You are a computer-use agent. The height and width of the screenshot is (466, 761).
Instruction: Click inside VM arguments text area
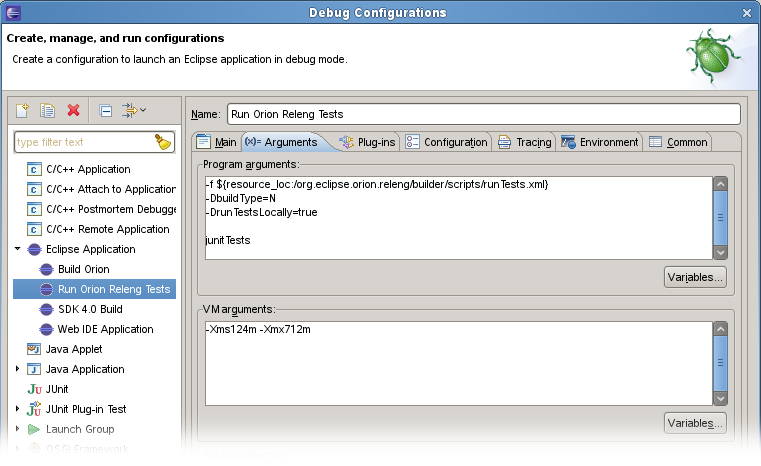pyautogui.click(x=459, y=364)
